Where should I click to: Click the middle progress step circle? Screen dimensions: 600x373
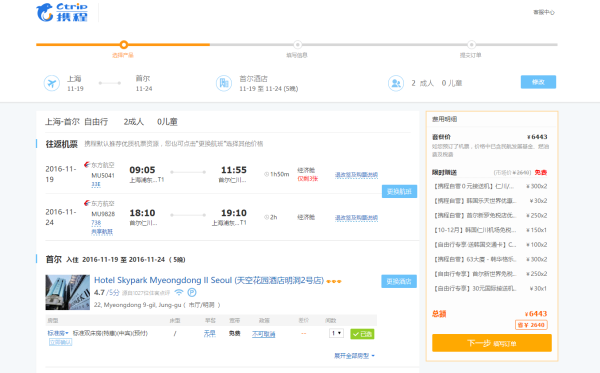tap(297, 45)
